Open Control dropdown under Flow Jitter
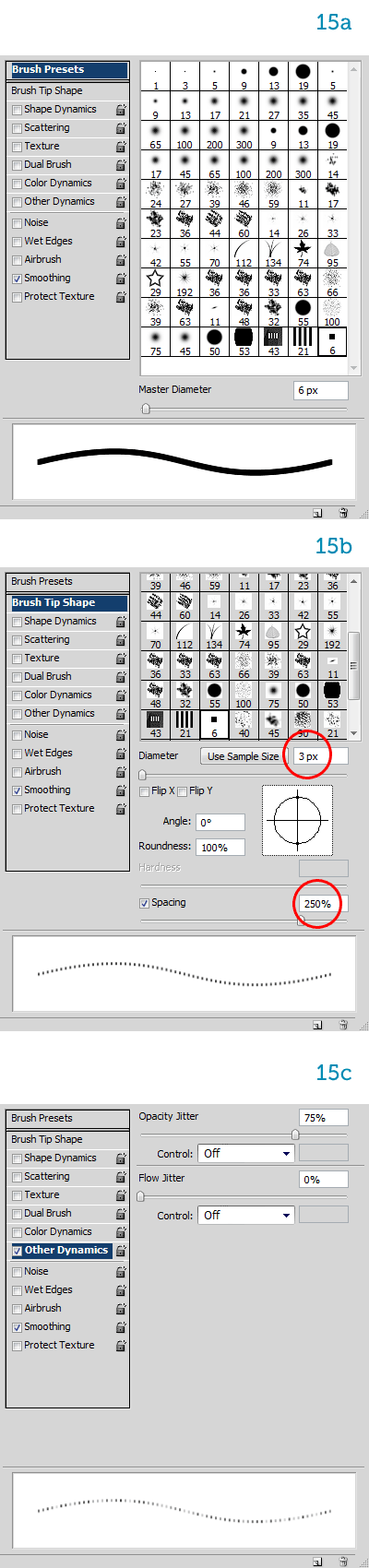The width and height of the screenshot is (369, 1568). click(x=245, y=1215)
